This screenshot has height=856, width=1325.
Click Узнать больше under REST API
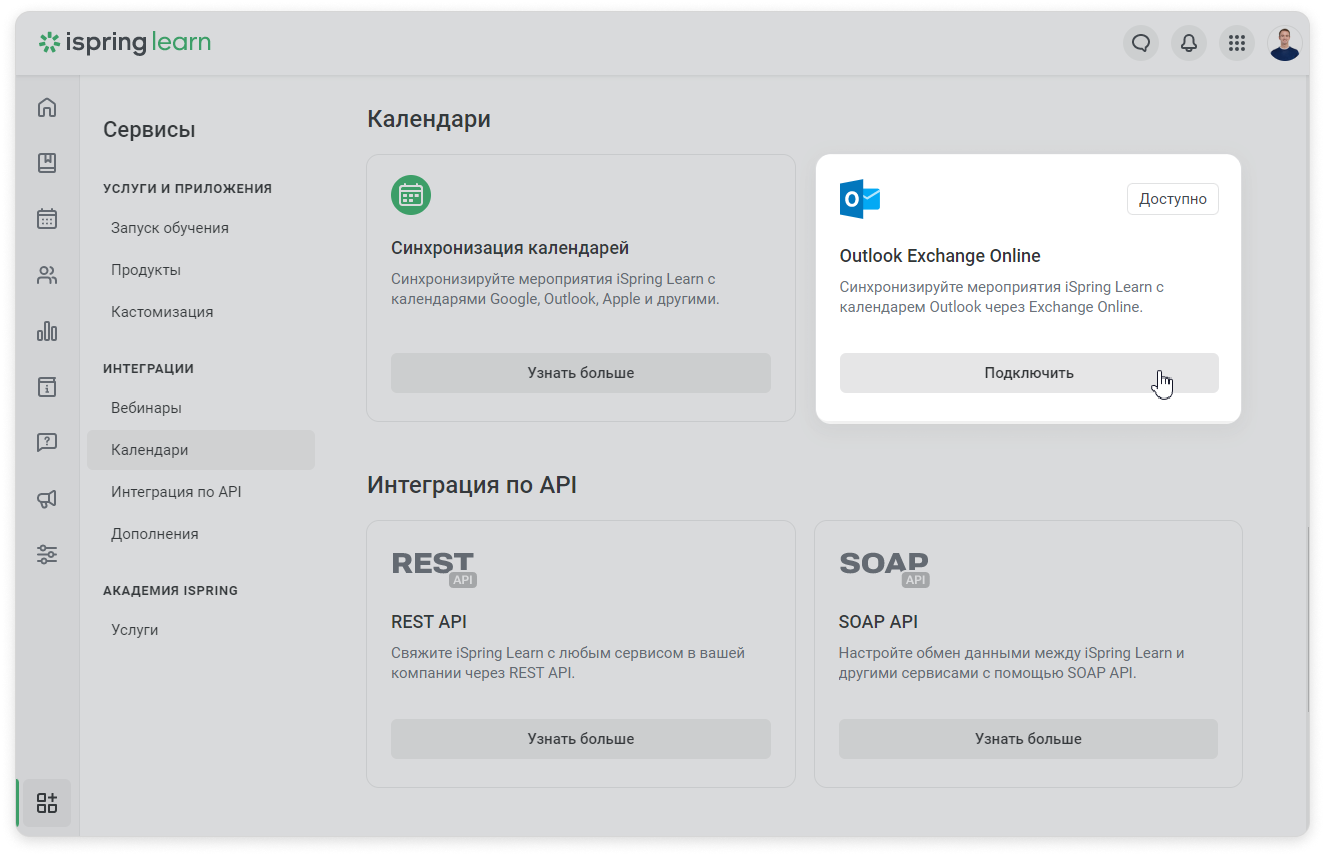[x=581, y=739]
